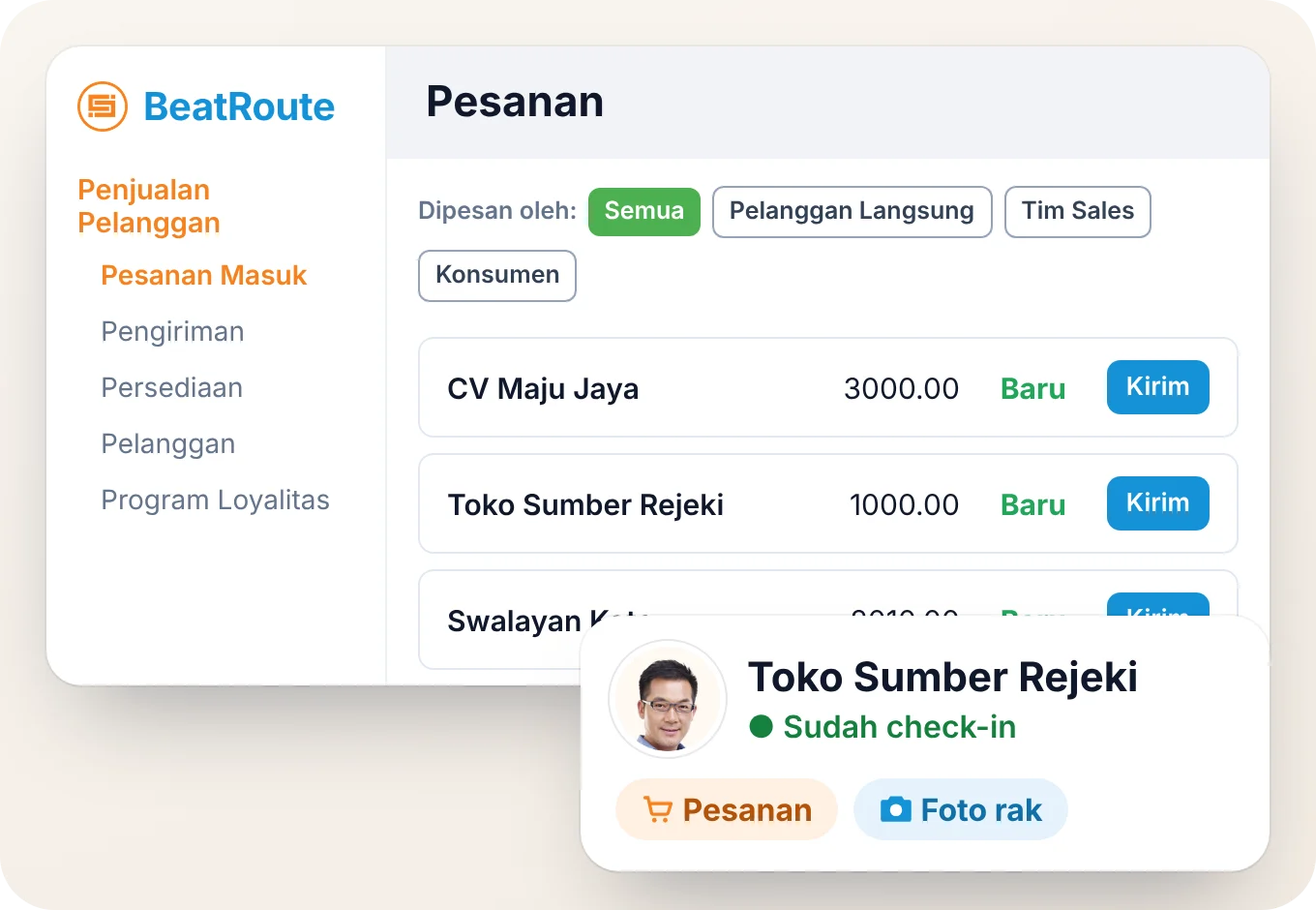This screenshot has width=1316, height=910.
Task: Click the BeatRoute logo icon
Action: pos(103,106)
